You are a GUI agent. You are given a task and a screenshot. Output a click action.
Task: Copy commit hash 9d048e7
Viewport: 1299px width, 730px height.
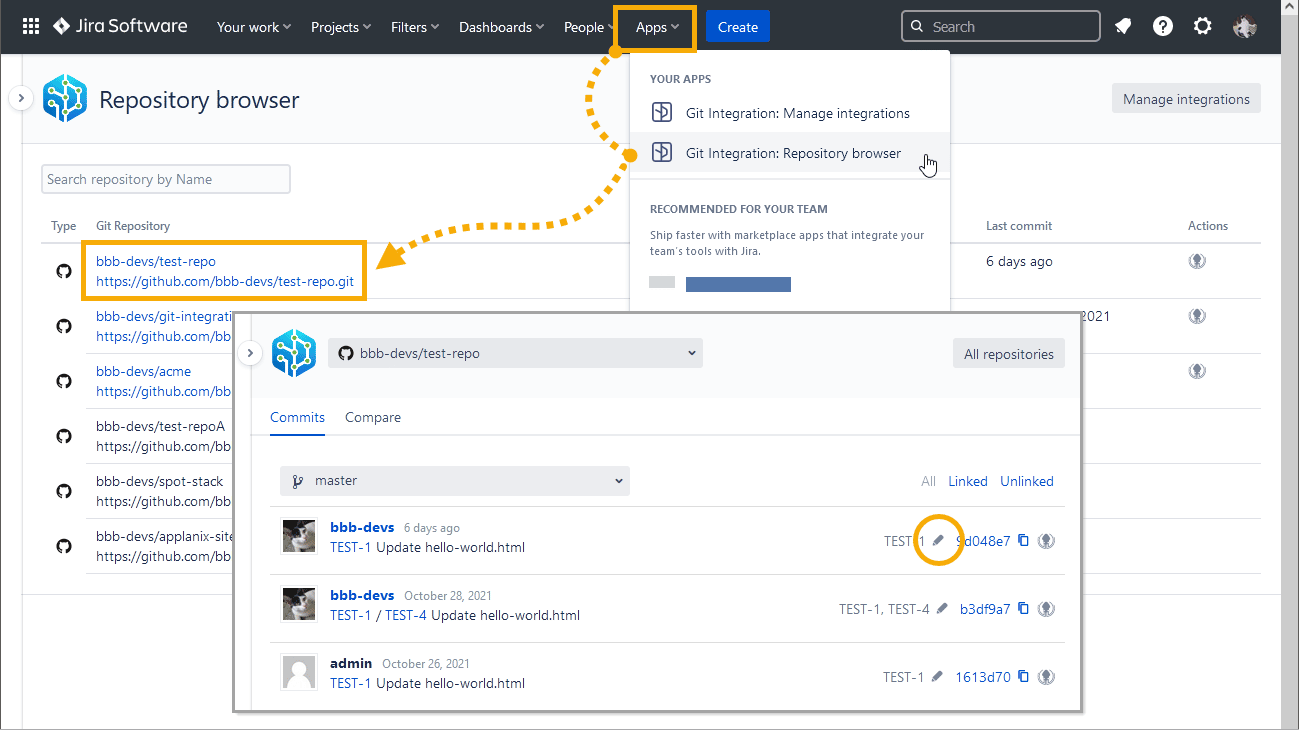click(1023, 540)
